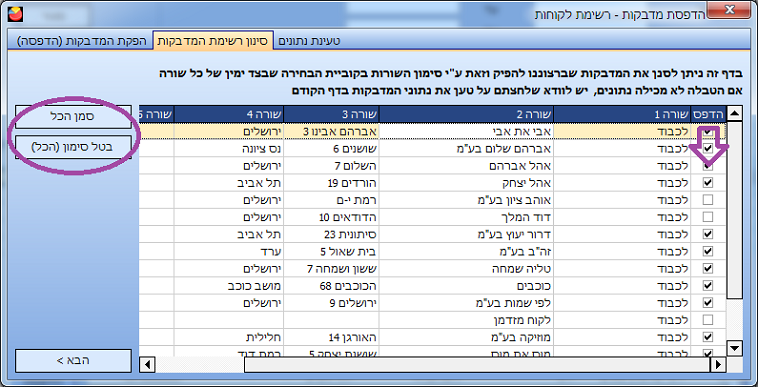Select the cell אהל אברהם
Screen dimensions: 758x387
click(x=466, y=166)
